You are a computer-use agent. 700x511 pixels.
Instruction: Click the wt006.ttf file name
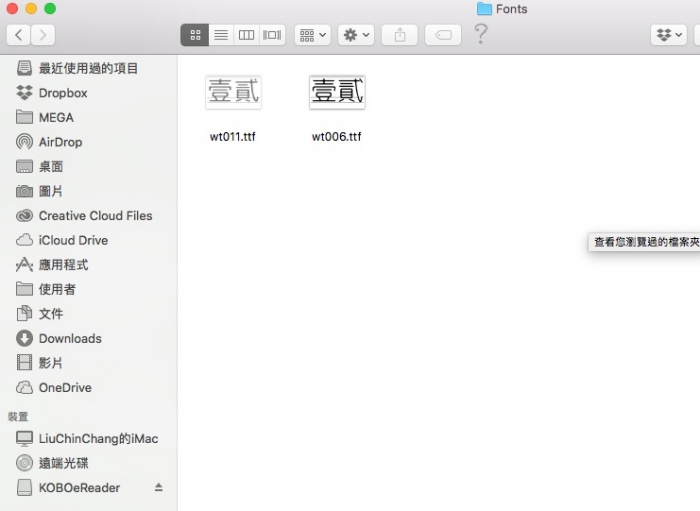[337, 137]
